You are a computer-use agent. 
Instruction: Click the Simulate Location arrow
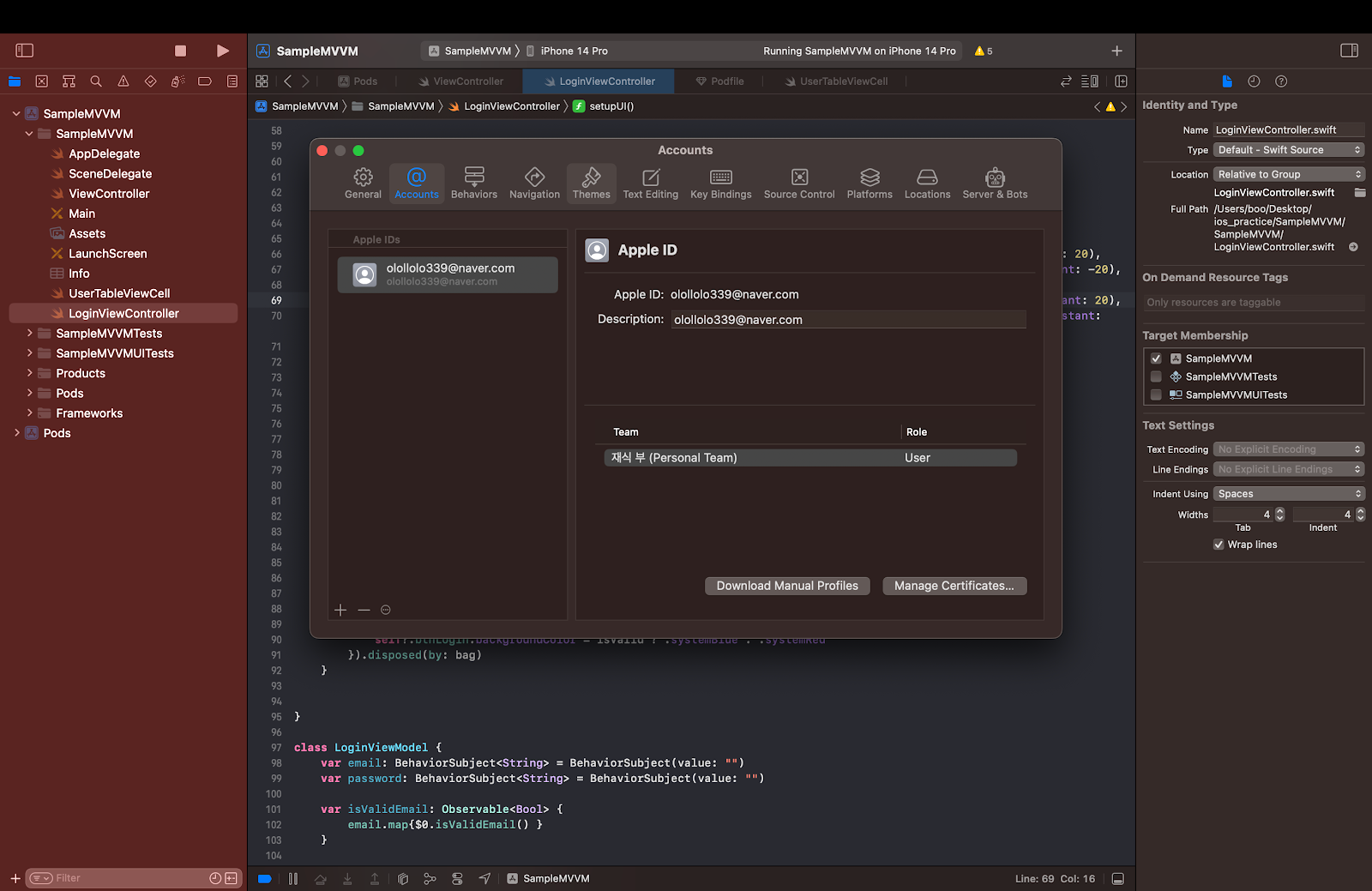[484, 878]
